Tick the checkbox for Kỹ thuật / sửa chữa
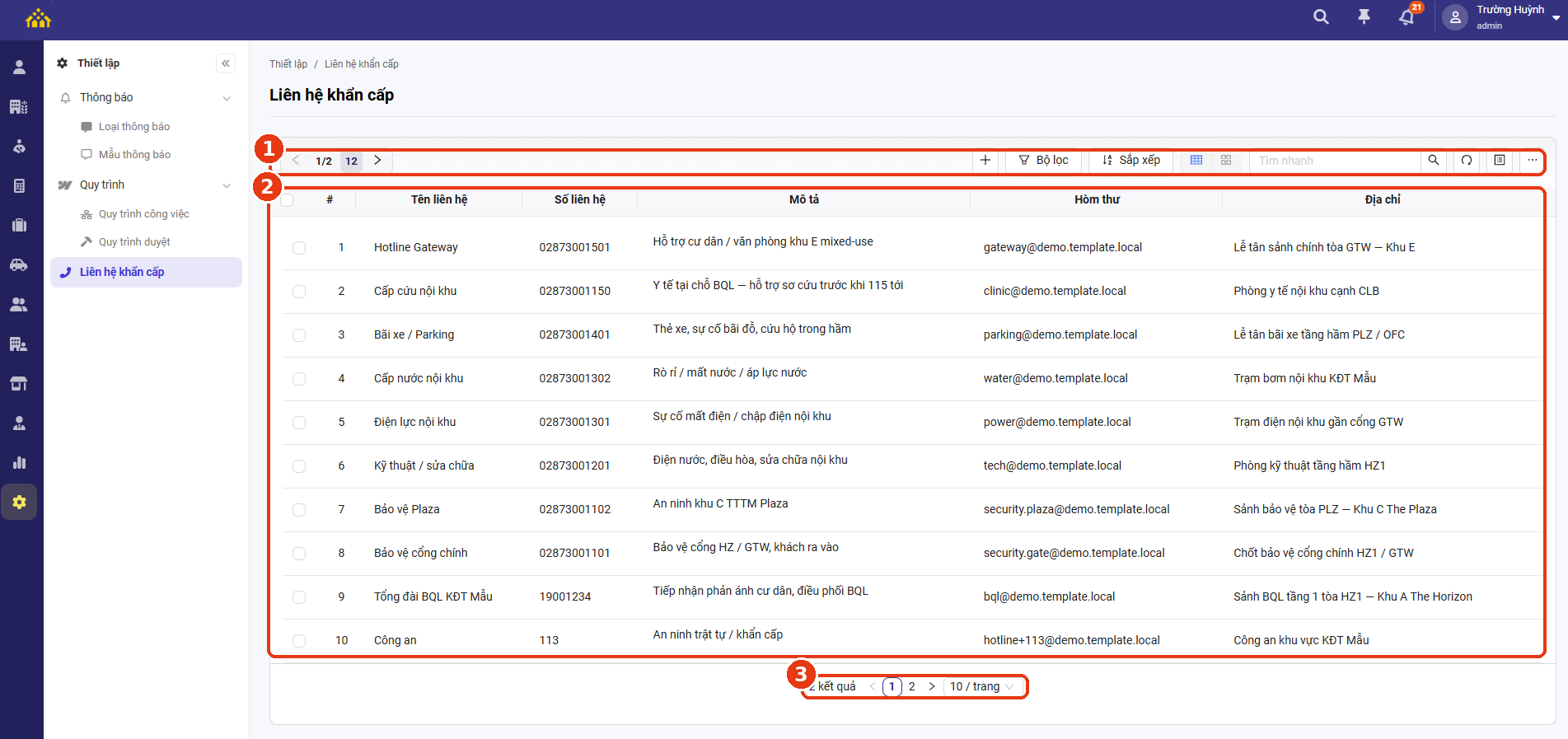 tap(299, 466)
